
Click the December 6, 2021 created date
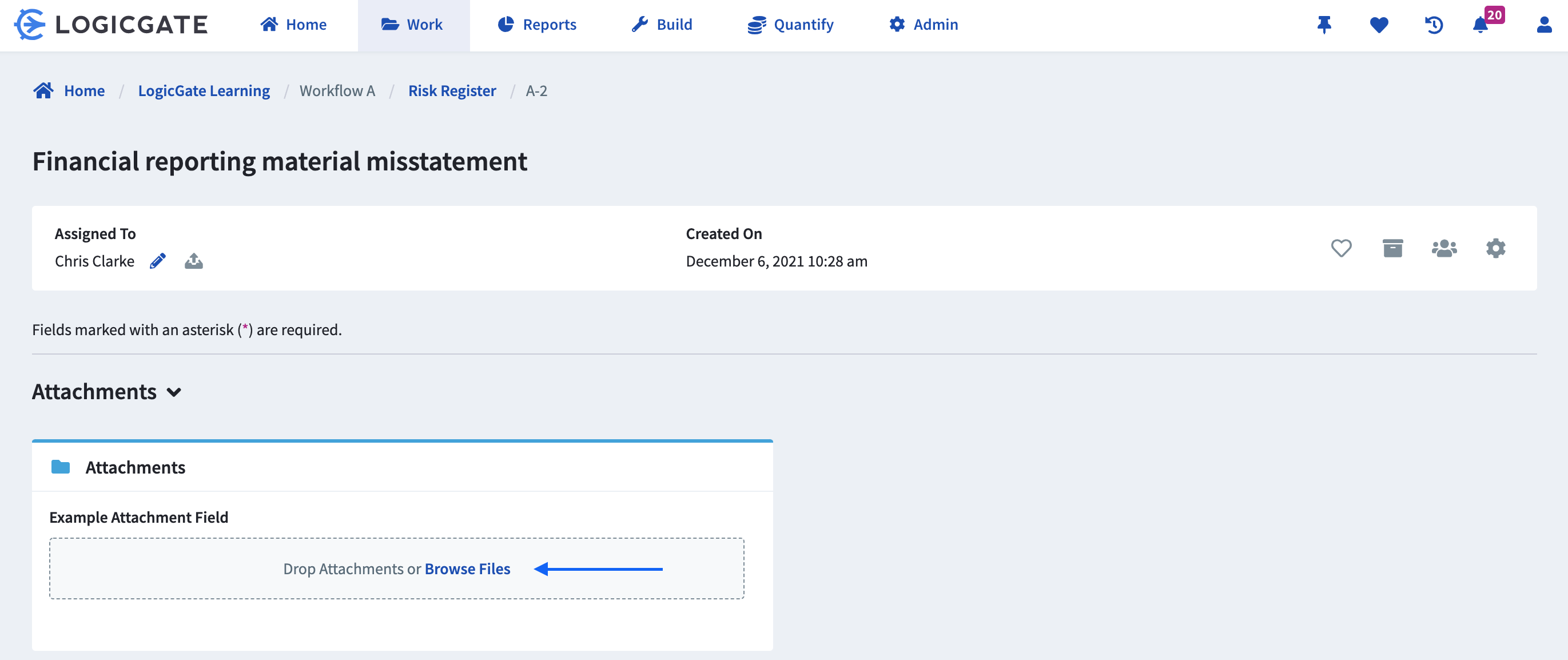[776, 261]
